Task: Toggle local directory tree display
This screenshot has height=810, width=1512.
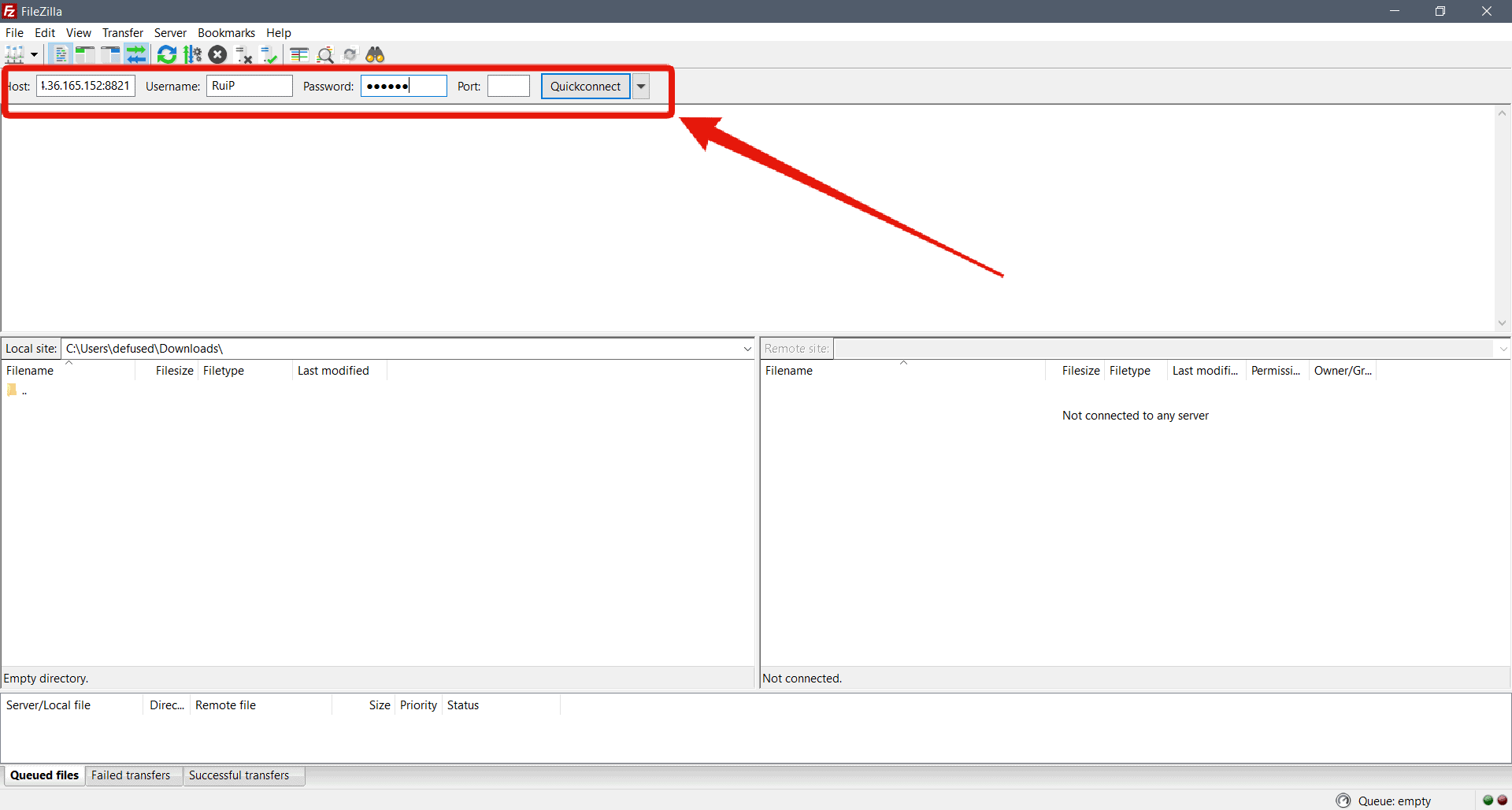Action: click(x=85, y=54)
